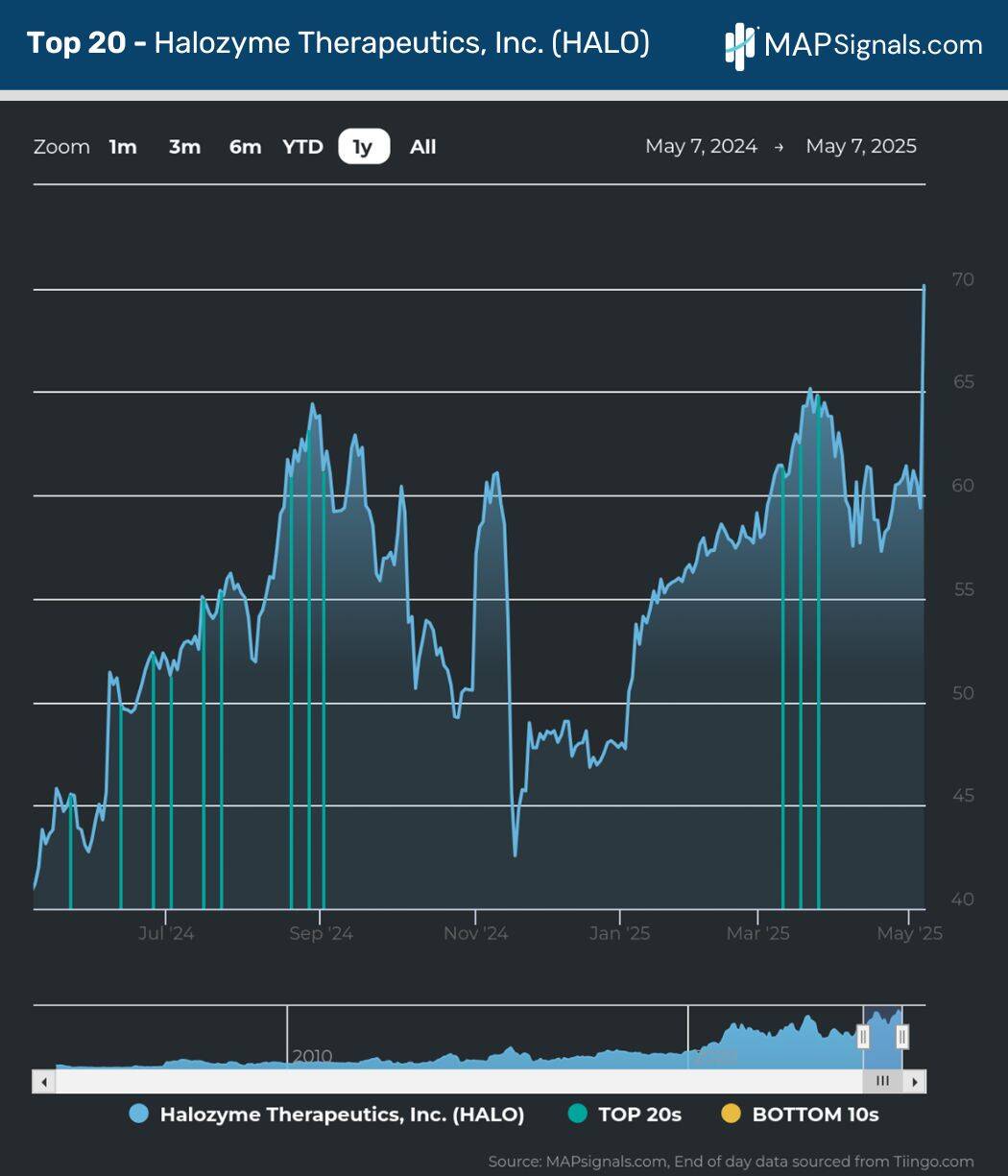Click the '2010' navigator year label
This screenshot has width=1008, height=1176.
[x=312, y=1056]
